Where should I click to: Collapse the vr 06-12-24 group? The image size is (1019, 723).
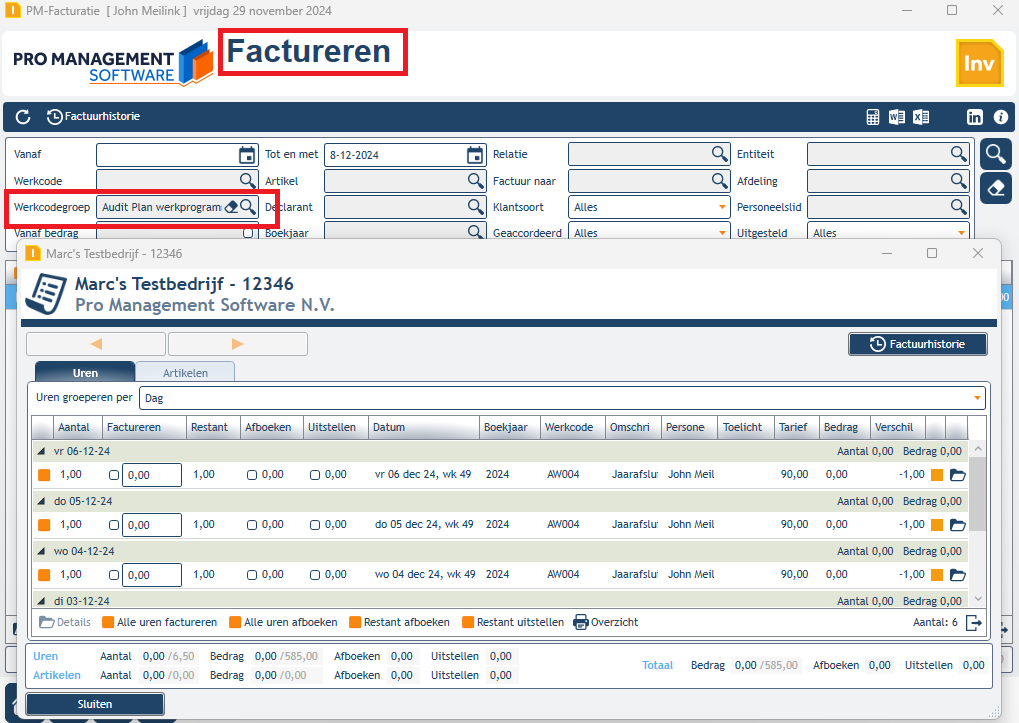[42, 451]
